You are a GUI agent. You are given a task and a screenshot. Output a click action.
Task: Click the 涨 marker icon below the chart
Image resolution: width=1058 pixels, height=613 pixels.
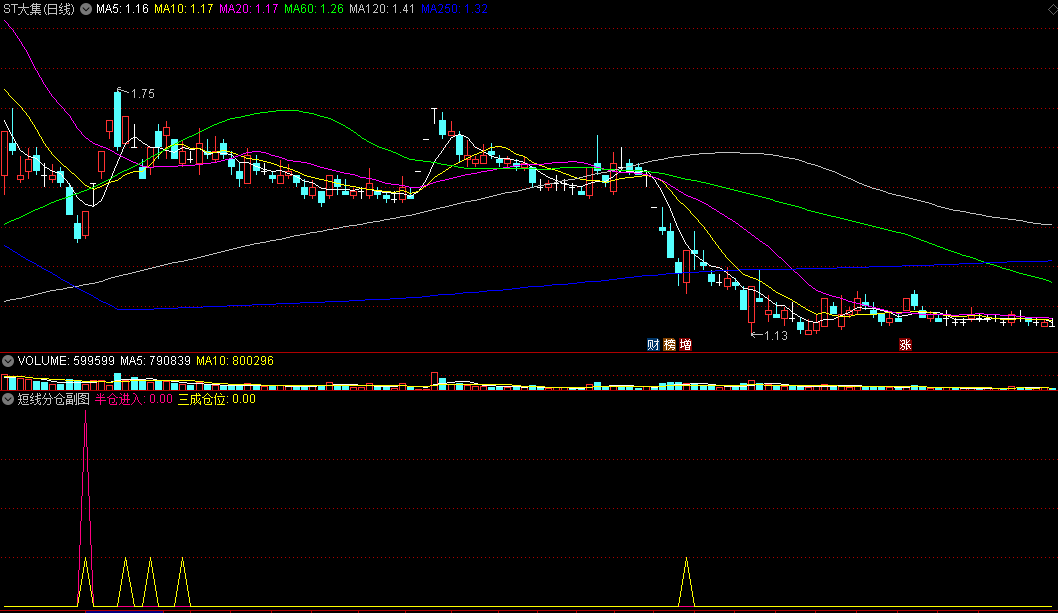[905, 345]
